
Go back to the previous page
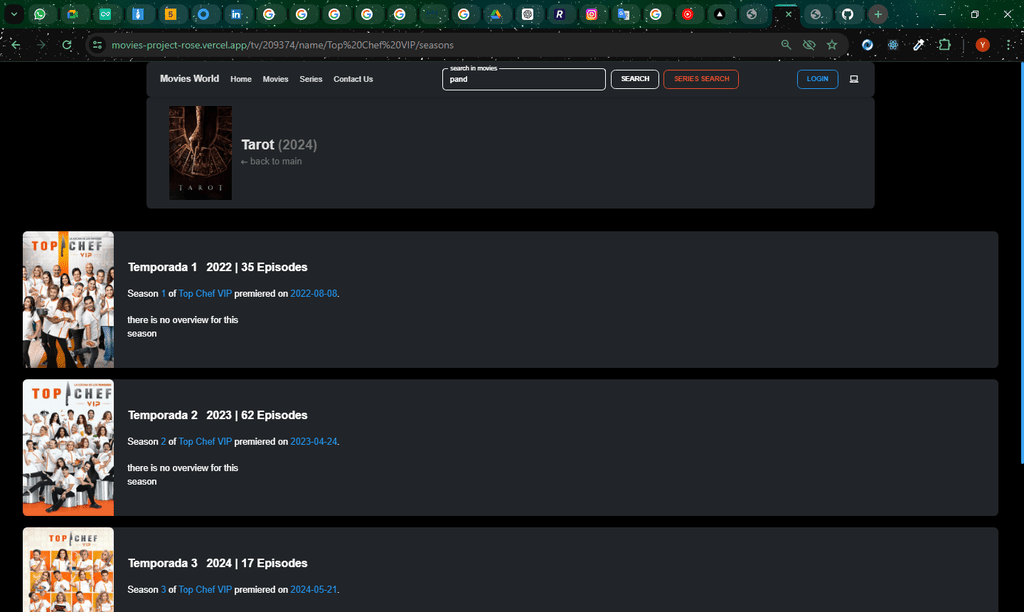16,45
